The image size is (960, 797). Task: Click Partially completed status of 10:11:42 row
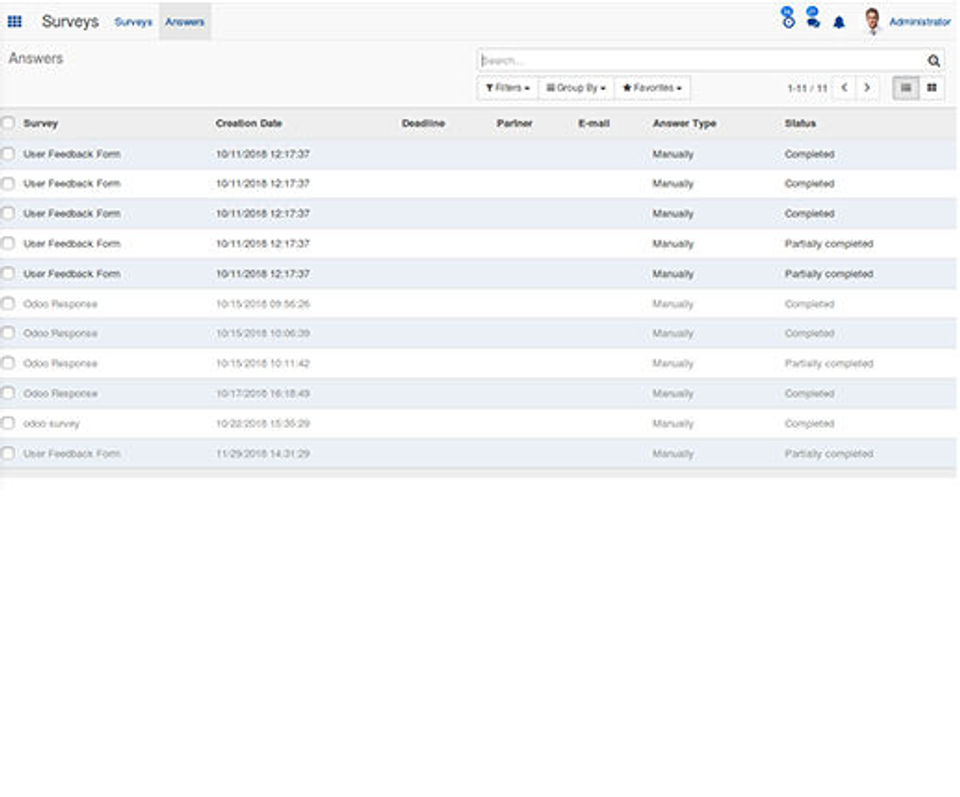(x=829, y=363)
